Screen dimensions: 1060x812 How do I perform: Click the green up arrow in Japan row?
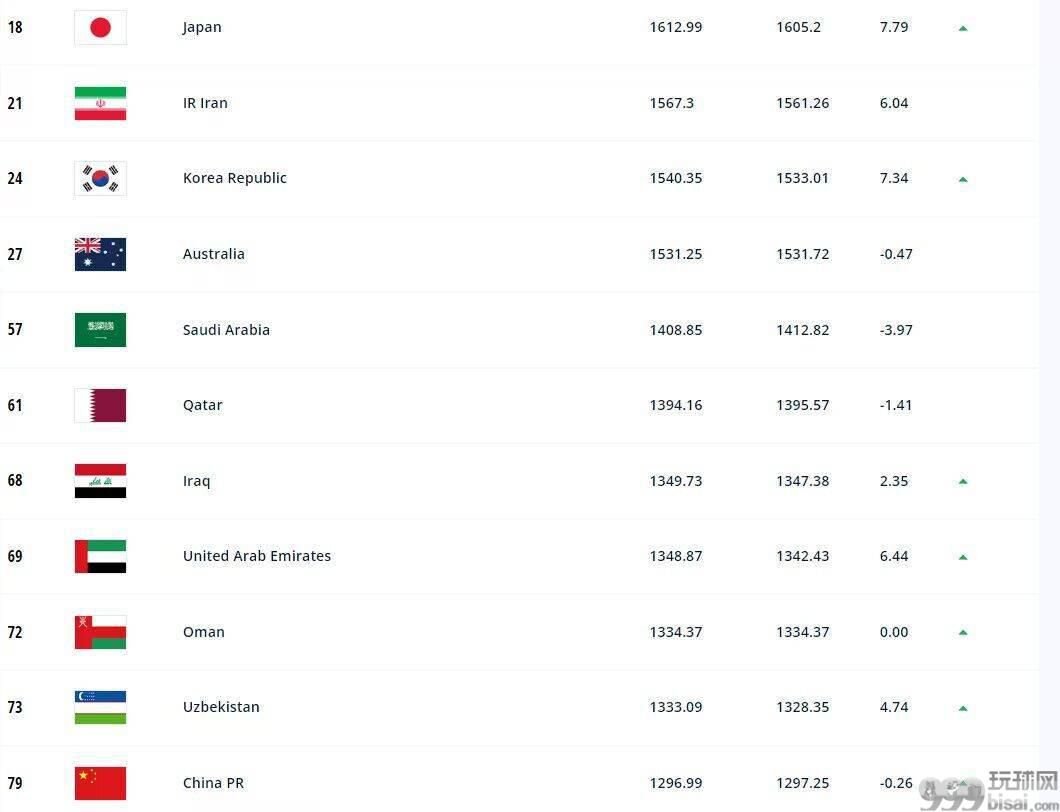click(x=963, y=28)
